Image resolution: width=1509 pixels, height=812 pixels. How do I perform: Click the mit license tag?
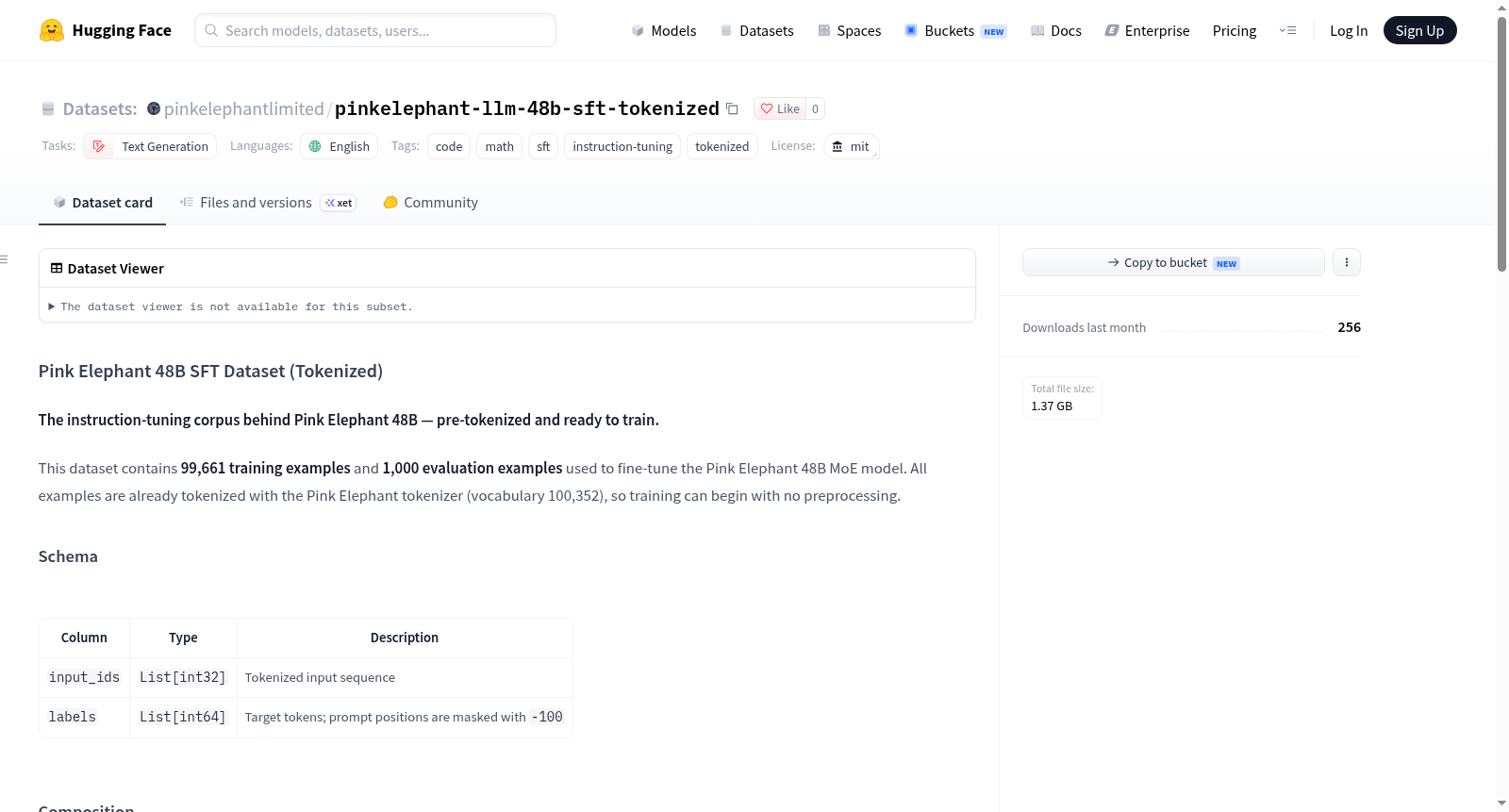click(852, 146)
